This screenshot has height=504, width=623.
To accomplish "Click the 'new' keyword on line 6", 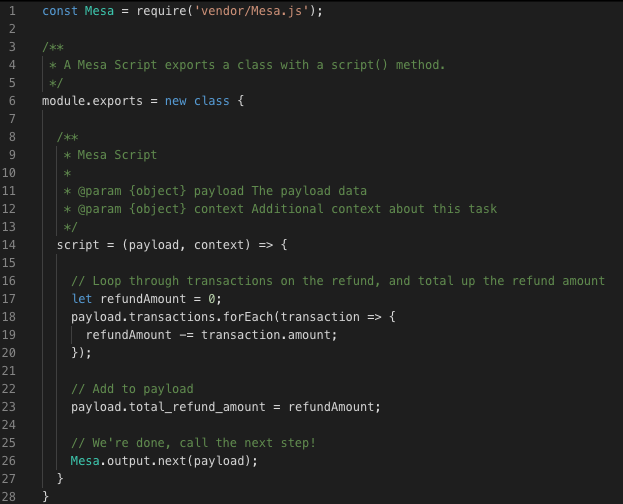I will (176, 101).
